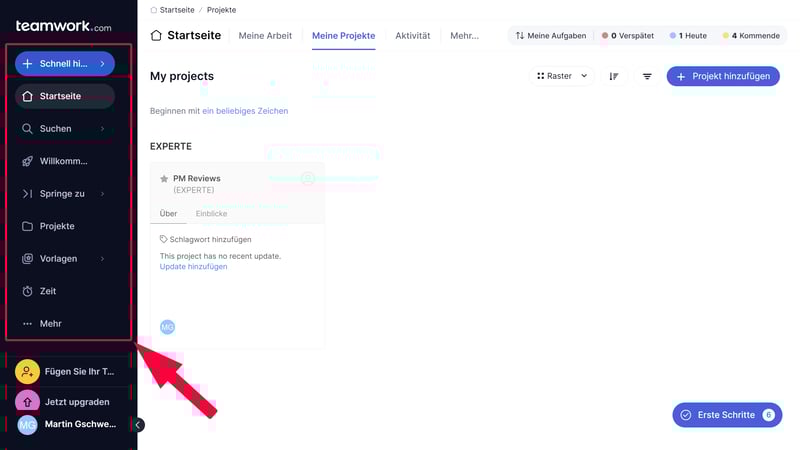Click the Projekte breadcrumb
This screenshot has width=800, height=450.
tap(221, 10)
